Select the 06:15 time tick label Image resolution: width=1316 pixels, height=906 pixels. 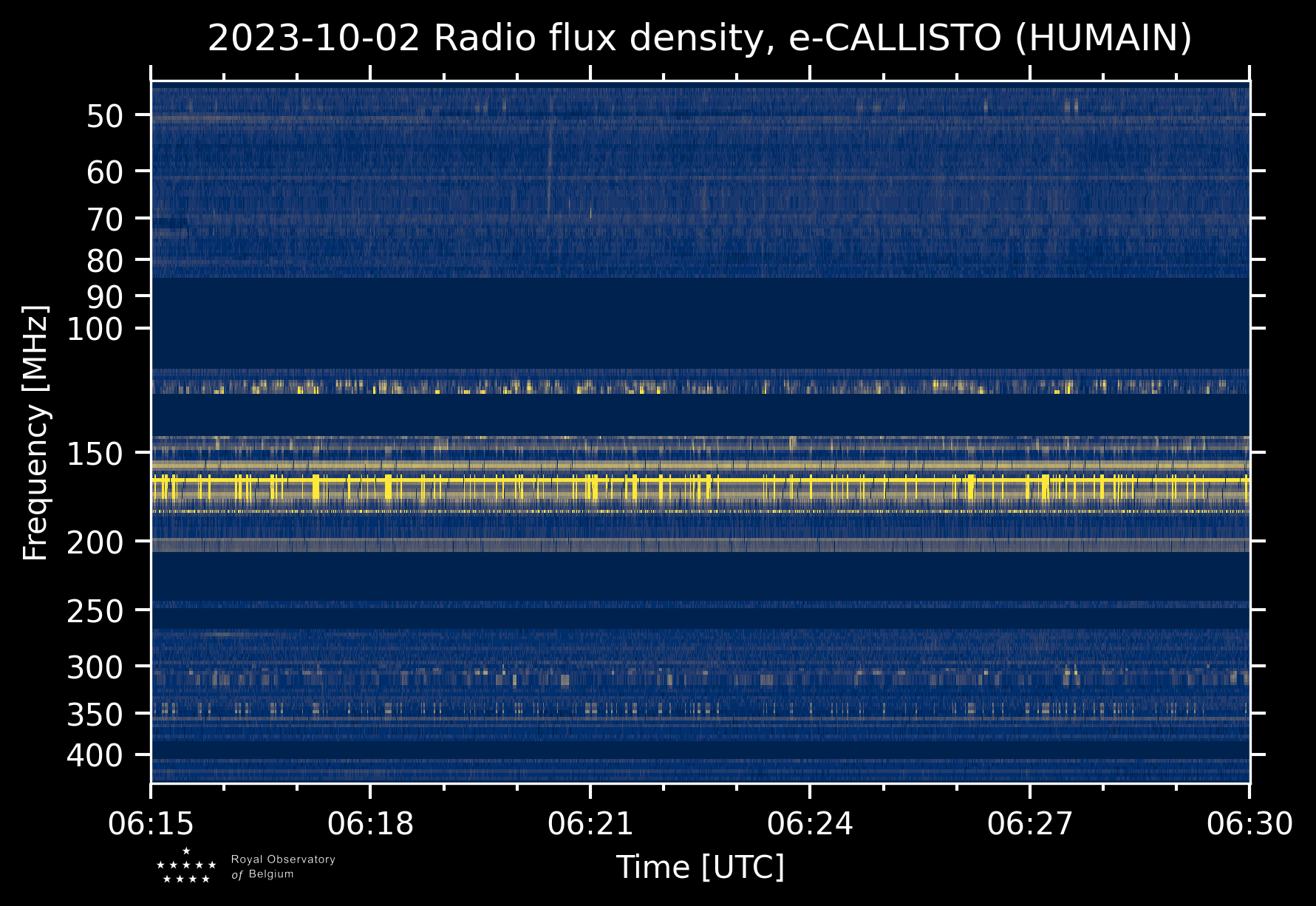[151, 823]
